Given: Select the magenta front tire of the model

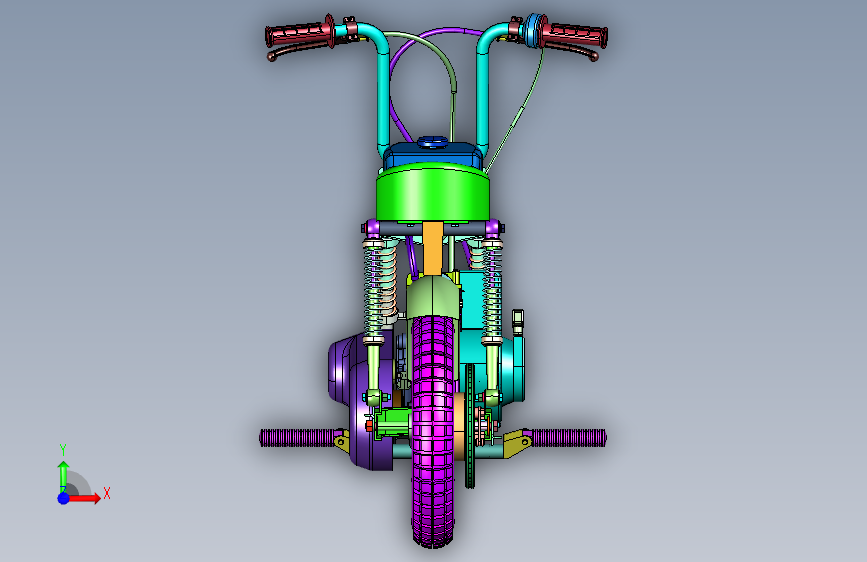Looking at the screenshot, I should click(x=433, y=431).
